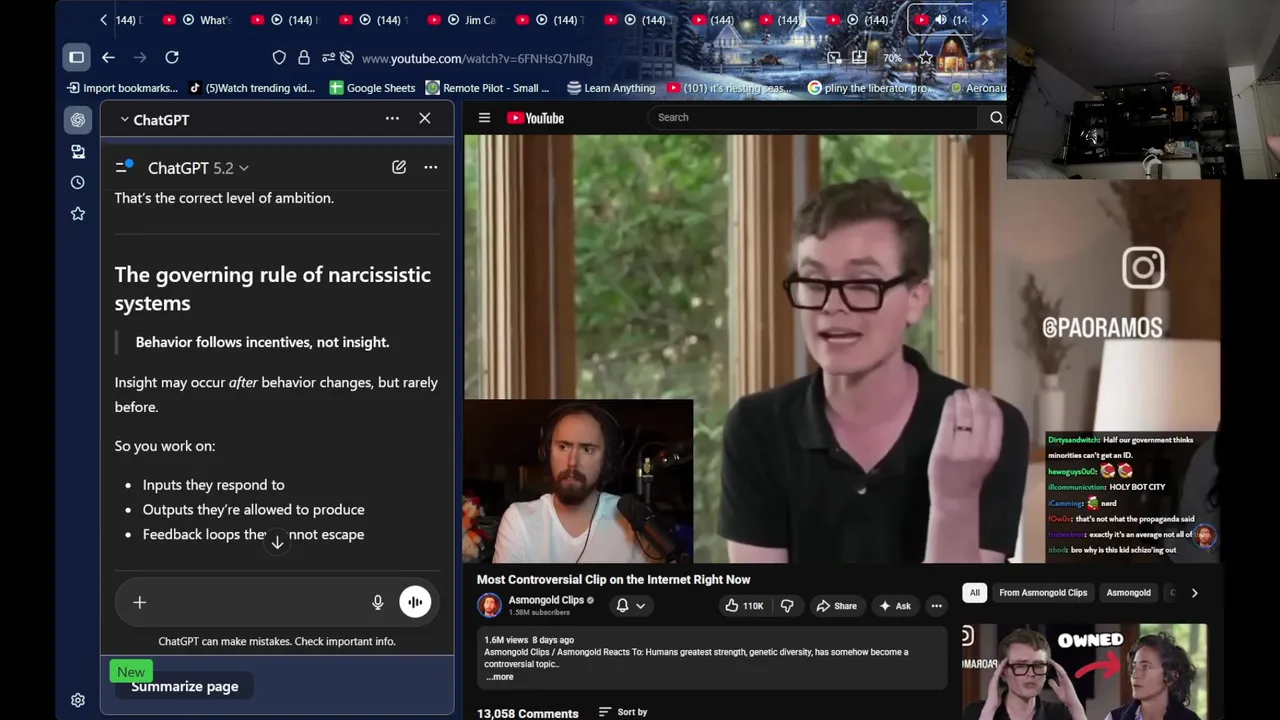1280x720 pixels.
Task: Open the History sidebar clock icon
Action: (x=78, y=183)
